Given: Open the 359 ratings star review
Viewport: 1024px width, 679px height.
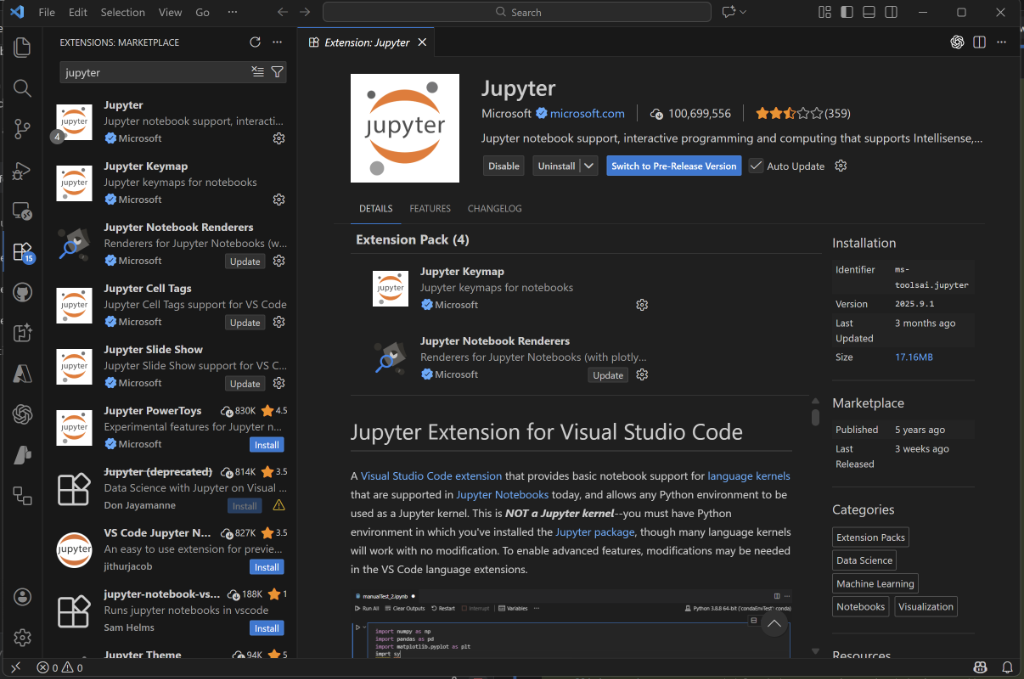Looking at the screenshot, I should [x=803, y=114].
